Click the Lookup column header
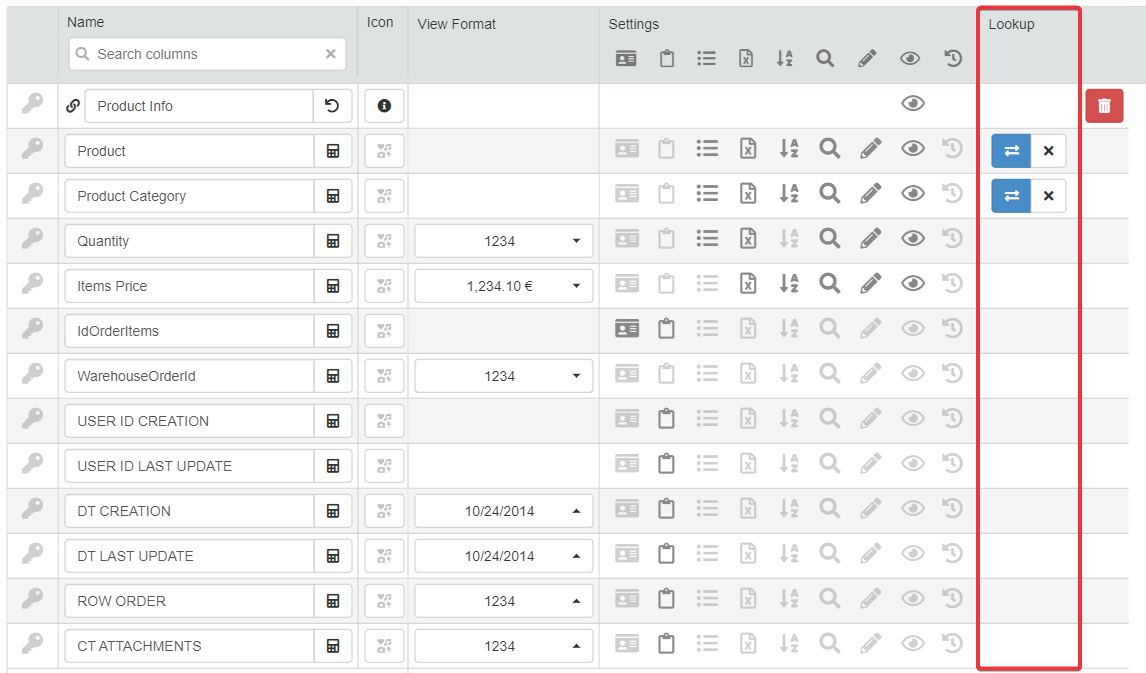The image size is (1146, 673). tap(1011, 24)
